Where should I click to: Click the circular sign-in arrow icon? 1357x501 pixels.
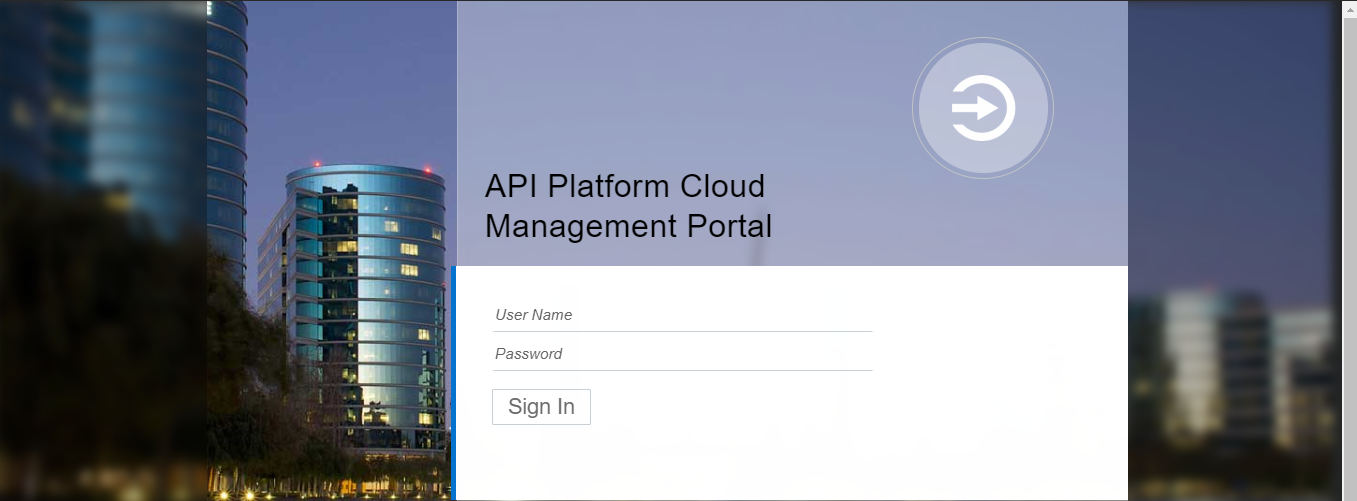[x=982, y=107]
